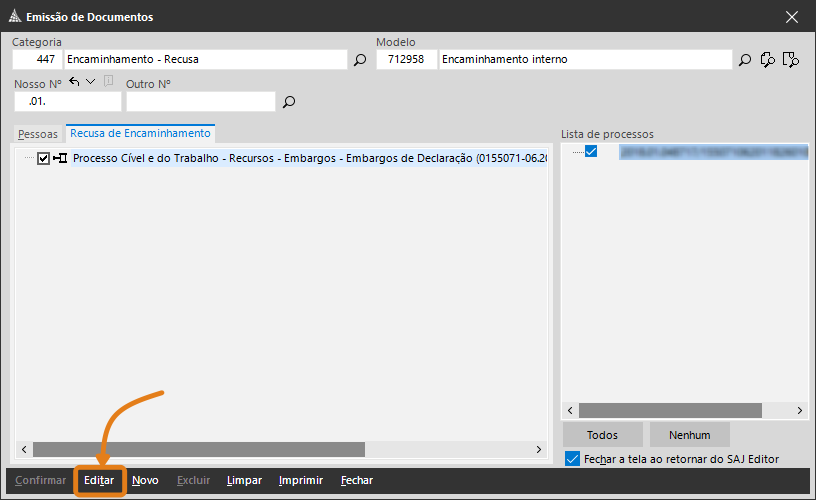Switch to the Pessoas tab

38,134
